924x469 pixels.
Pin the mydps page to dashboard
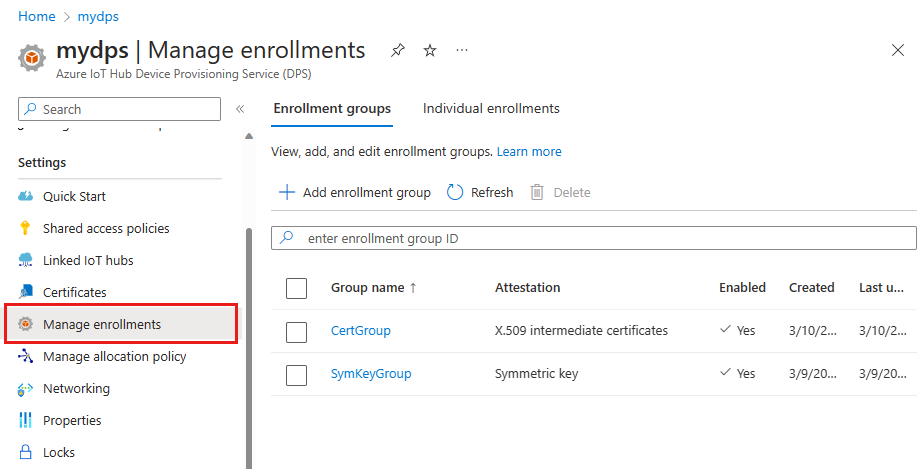pyautogui.click(x=398, y=50)
